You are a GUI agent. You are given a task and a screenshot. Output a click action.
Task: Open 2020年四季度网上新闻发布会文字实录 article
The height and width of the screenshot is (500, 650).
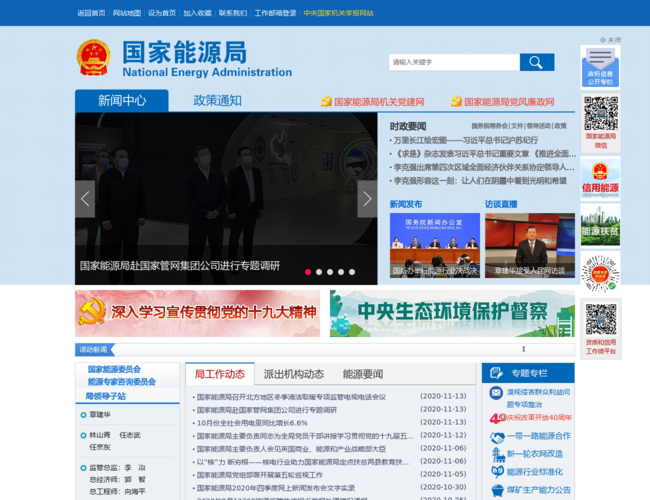(276, 488)
